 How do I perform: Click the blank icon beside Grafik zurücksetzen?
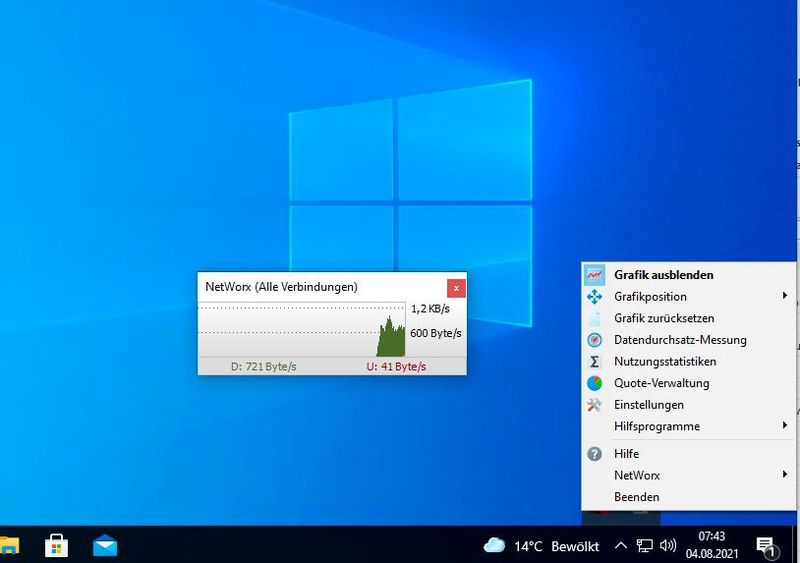594,319
